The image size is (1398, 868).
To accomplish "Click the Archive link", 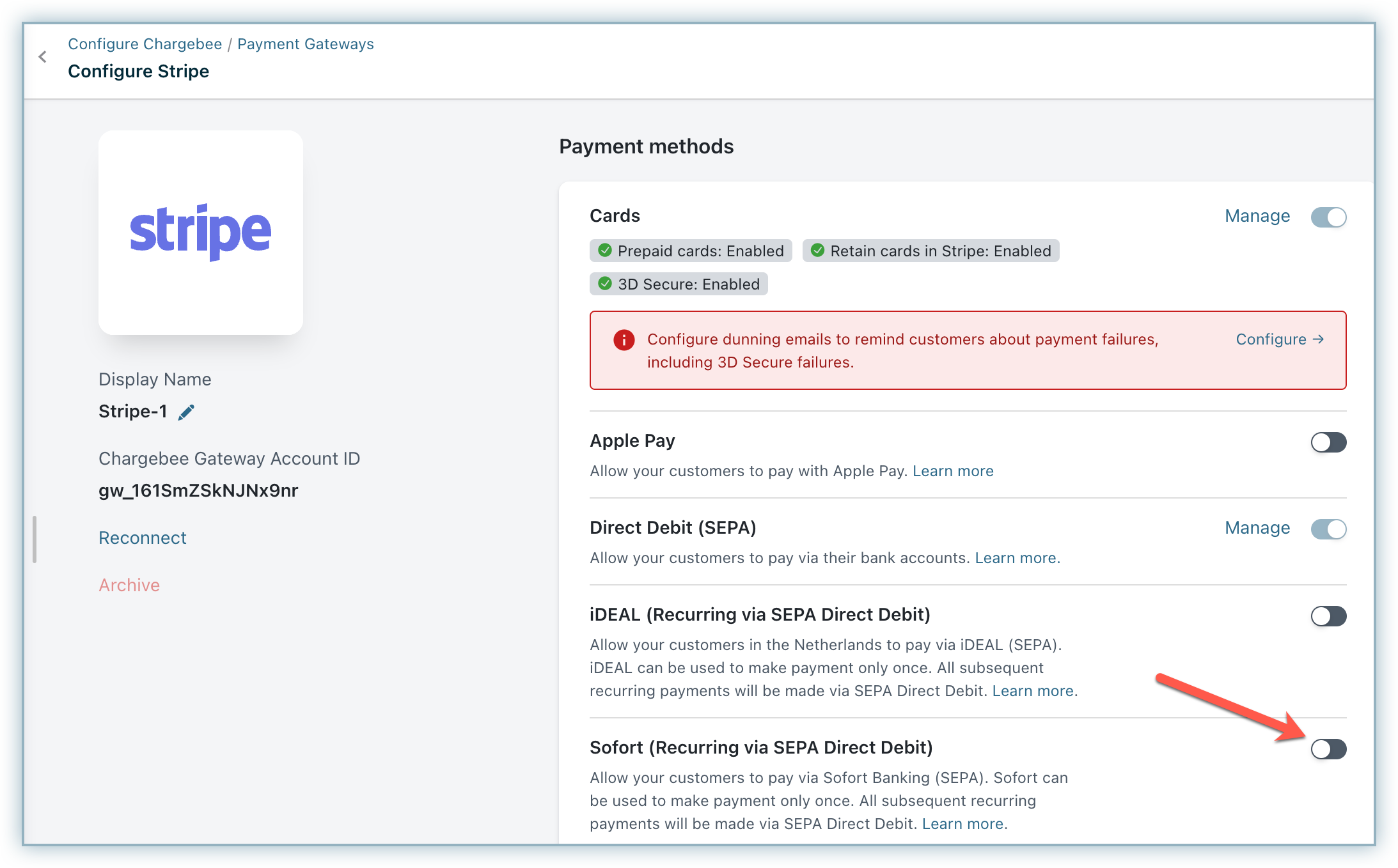I will point(129,585).
